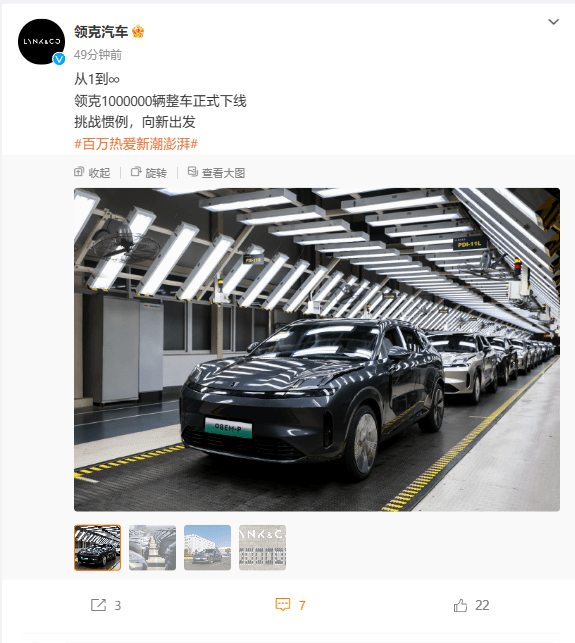Select the third thumbnail with building
This screenshot has width=575, height=643.
click(208, 547)
